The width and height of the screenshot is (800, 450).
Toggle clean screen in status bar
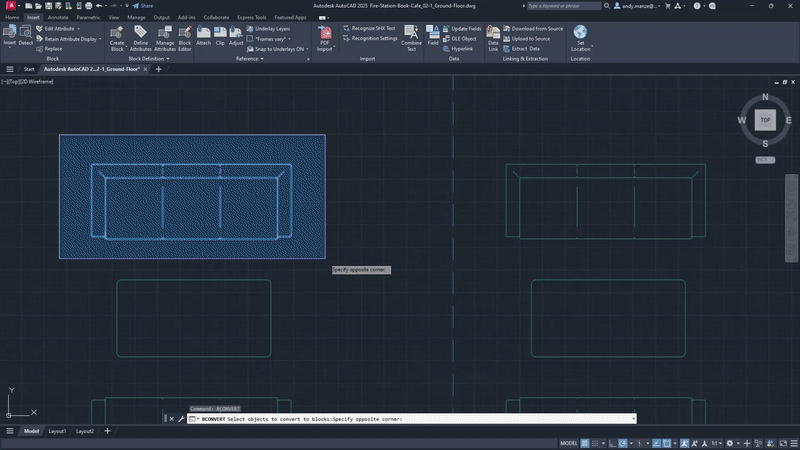783,443
